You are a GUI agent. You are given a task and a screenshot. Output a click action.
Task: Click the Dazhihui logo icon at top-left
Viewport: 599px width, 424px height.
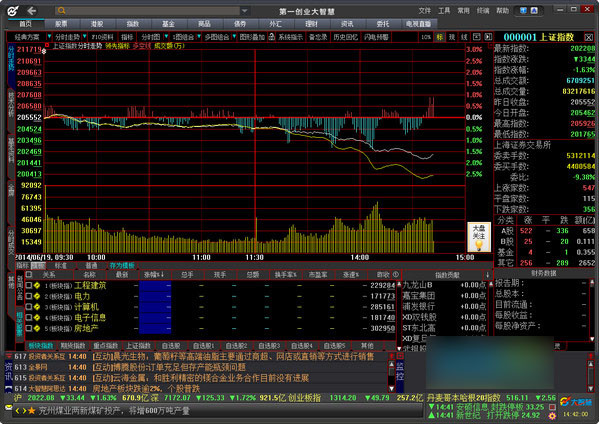pos(13,11)
